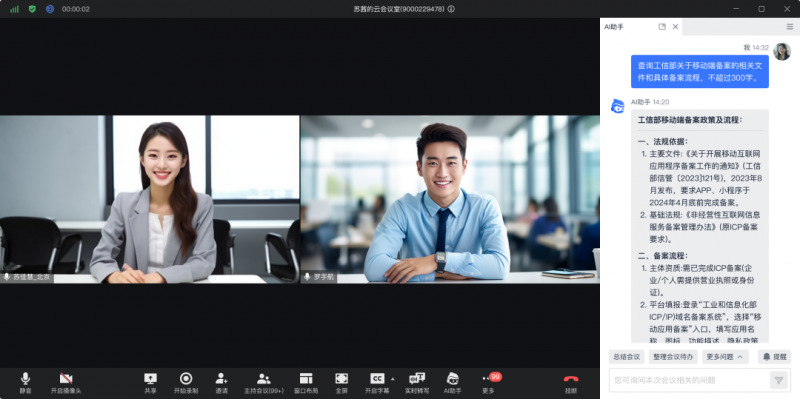800x399 pixels.
Task: Expand the 更多问题 dropdown
Action: pyautogui.click(x=725, y=357)
